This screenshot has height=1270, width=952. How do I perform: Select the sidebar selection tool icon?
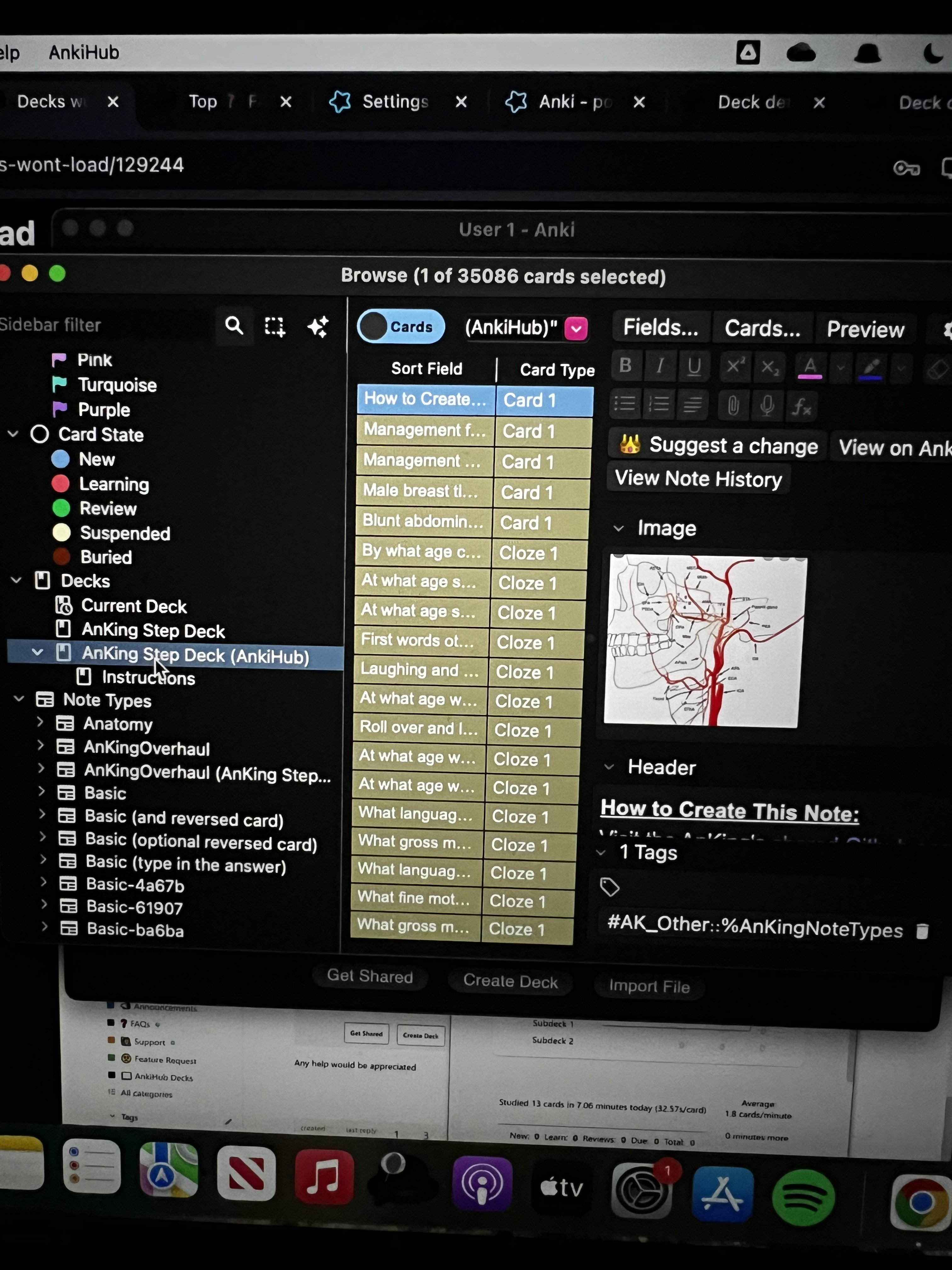274,326
